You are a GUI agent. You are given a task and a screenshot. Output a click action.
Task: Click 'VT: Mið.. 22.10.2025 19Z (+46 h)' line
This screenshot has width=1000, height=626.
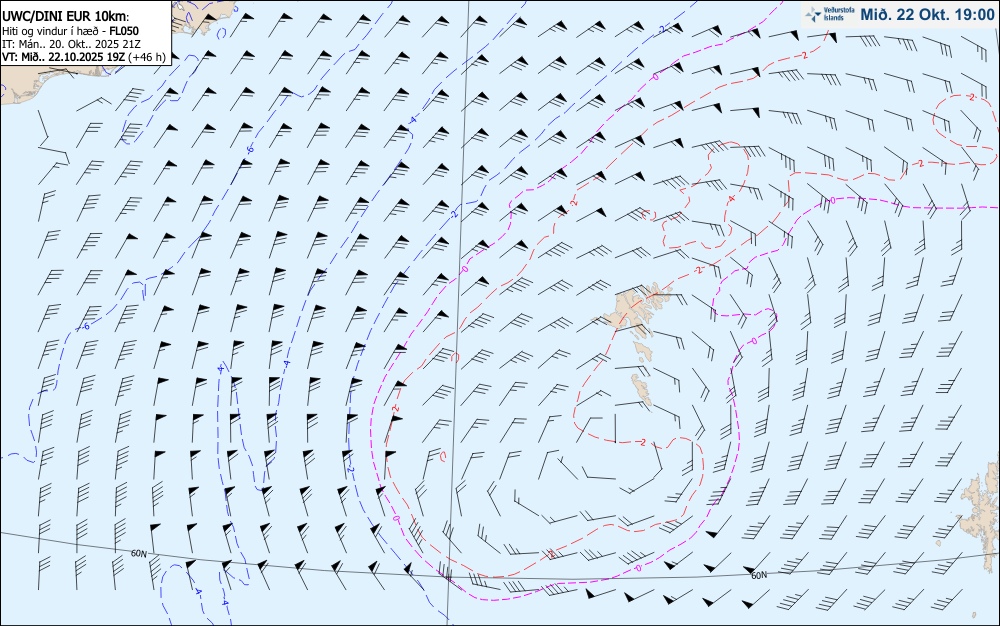[84, 57]
